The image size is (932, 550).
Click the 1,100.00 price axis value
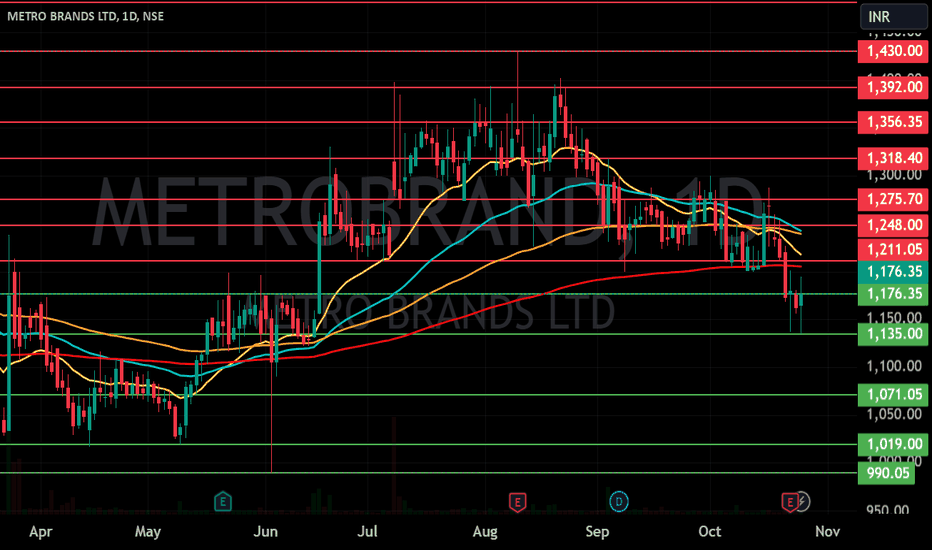coord(894,366)
